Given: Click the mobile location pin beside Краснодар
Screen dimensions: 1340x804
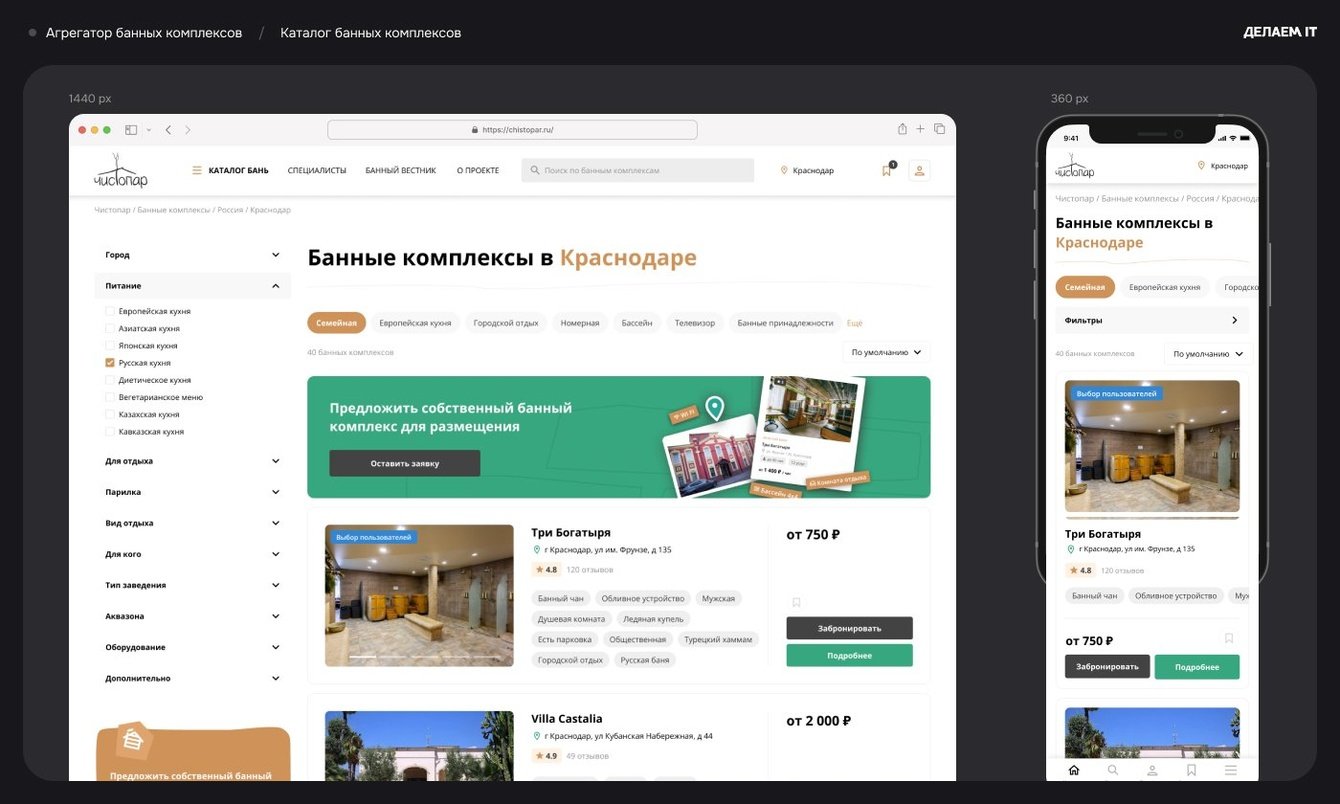Looking at the screenshot, I should pyautogui.click(x=1201, y=165).
